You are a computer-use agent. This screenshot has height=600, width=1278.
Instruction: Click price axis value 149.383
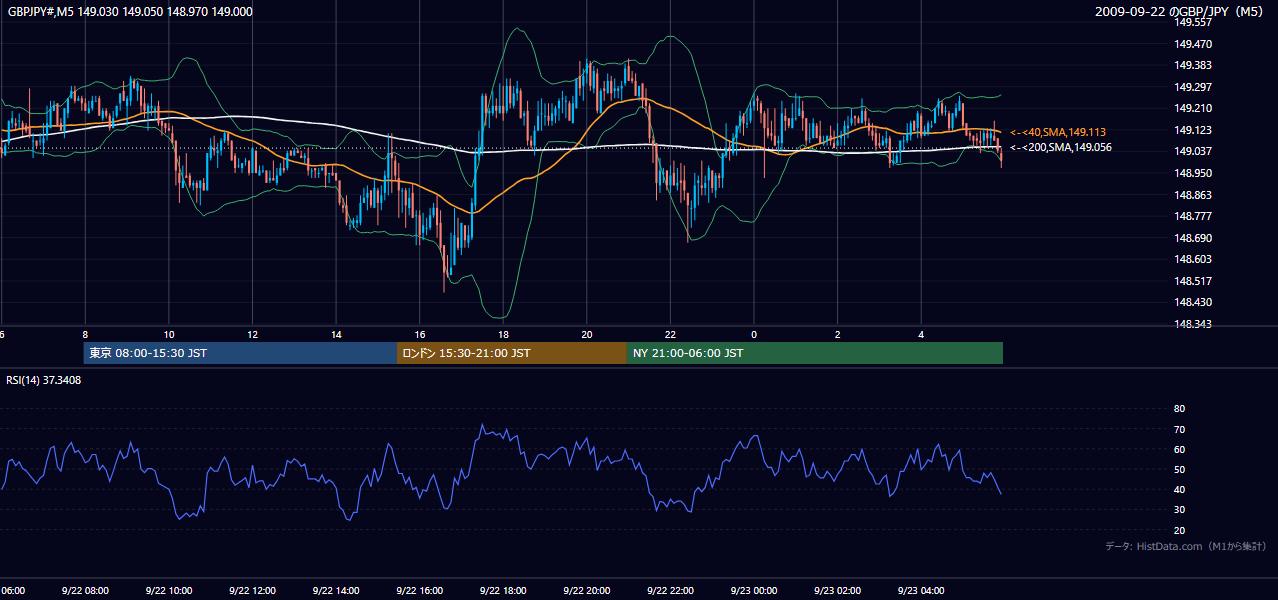coord(1193,65)
